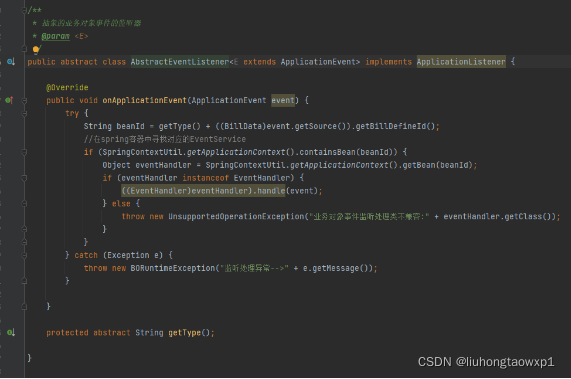The image size is (571, 379).
Task: Collapse the onApplicationEvent method fold marker
Action: (24, 100)
